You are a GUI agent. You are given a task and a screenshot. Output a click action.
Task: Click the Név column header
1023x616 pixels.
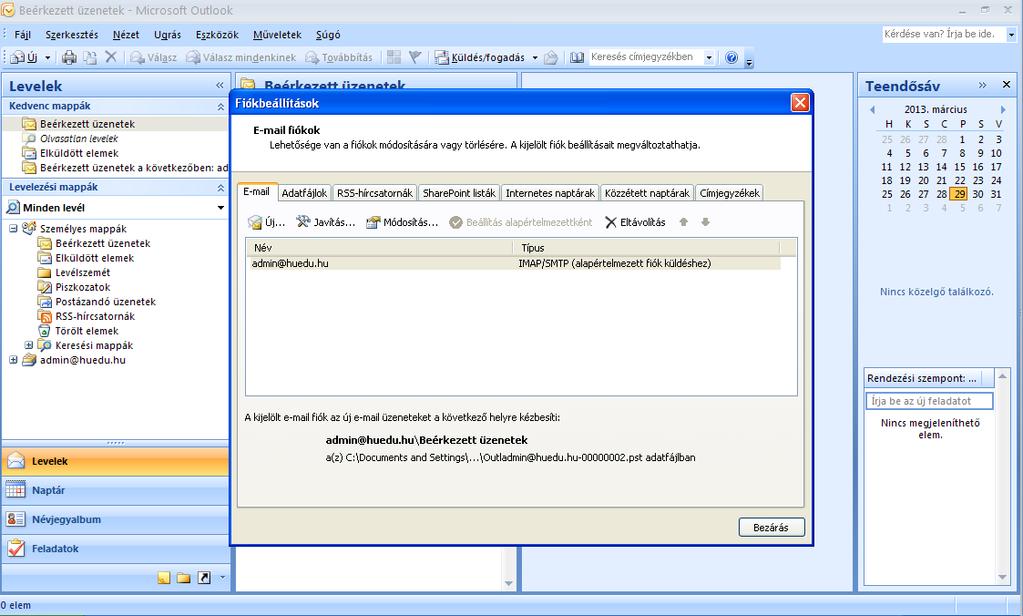[380, 248]
